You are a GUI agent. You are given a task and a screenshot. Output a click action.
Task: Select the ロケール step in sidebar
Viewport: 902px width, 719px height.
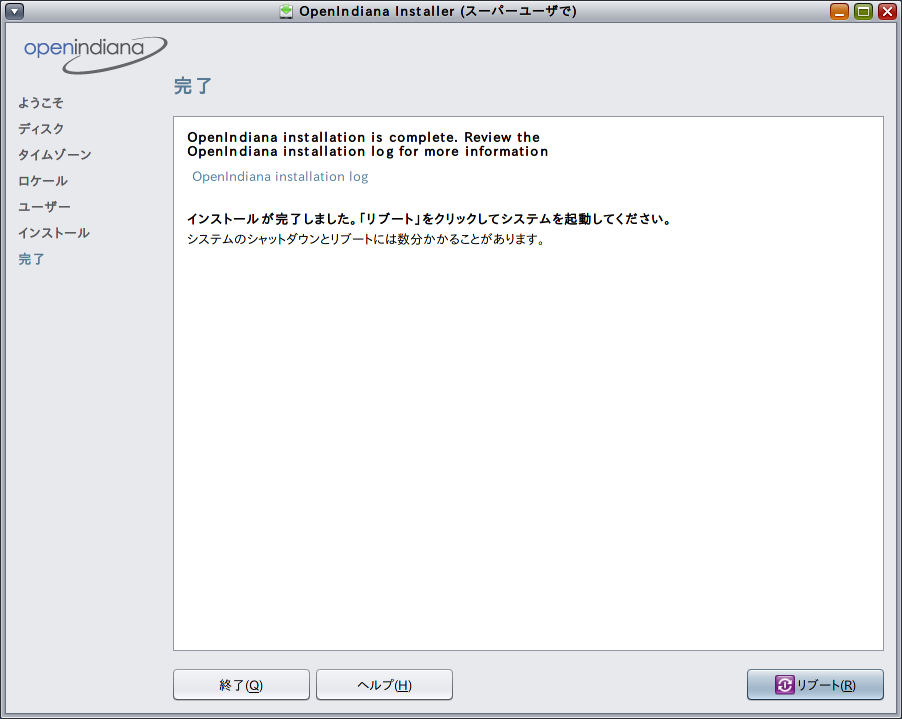coord(43,181)
